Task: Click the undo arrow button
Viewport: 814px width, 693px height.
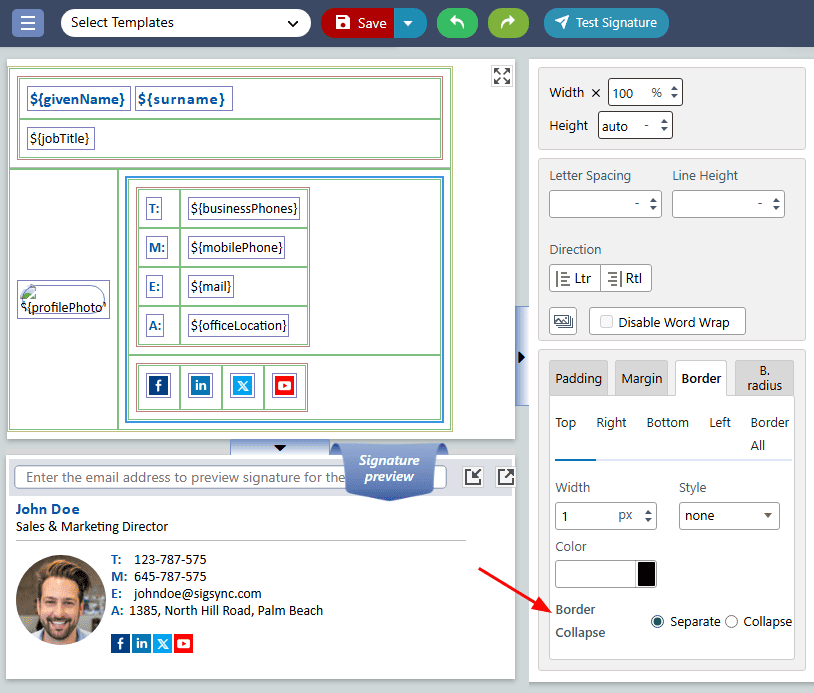Action: 457,23
